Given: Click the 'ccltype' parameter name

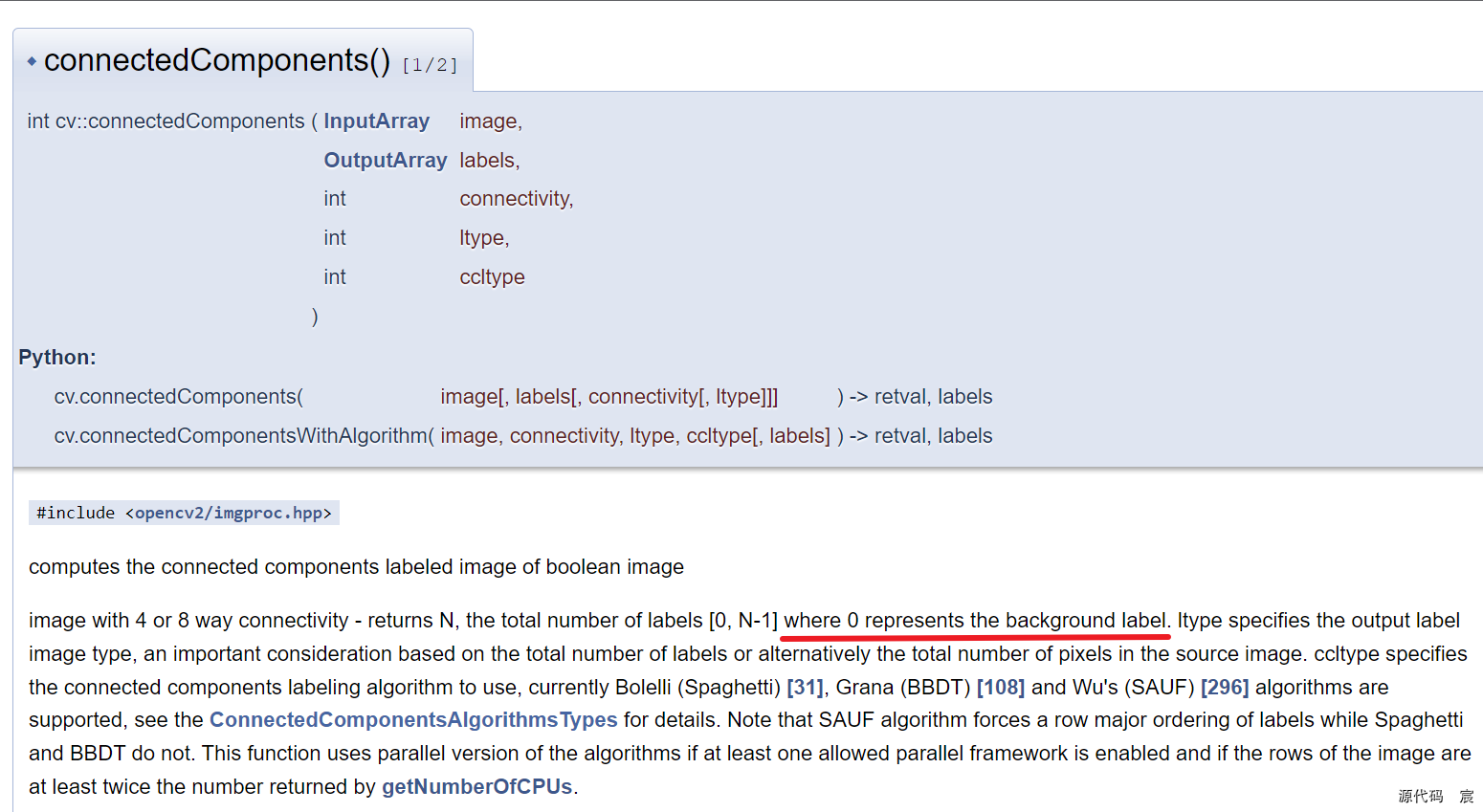Looking at the screenshot, I should coord(492,276).
